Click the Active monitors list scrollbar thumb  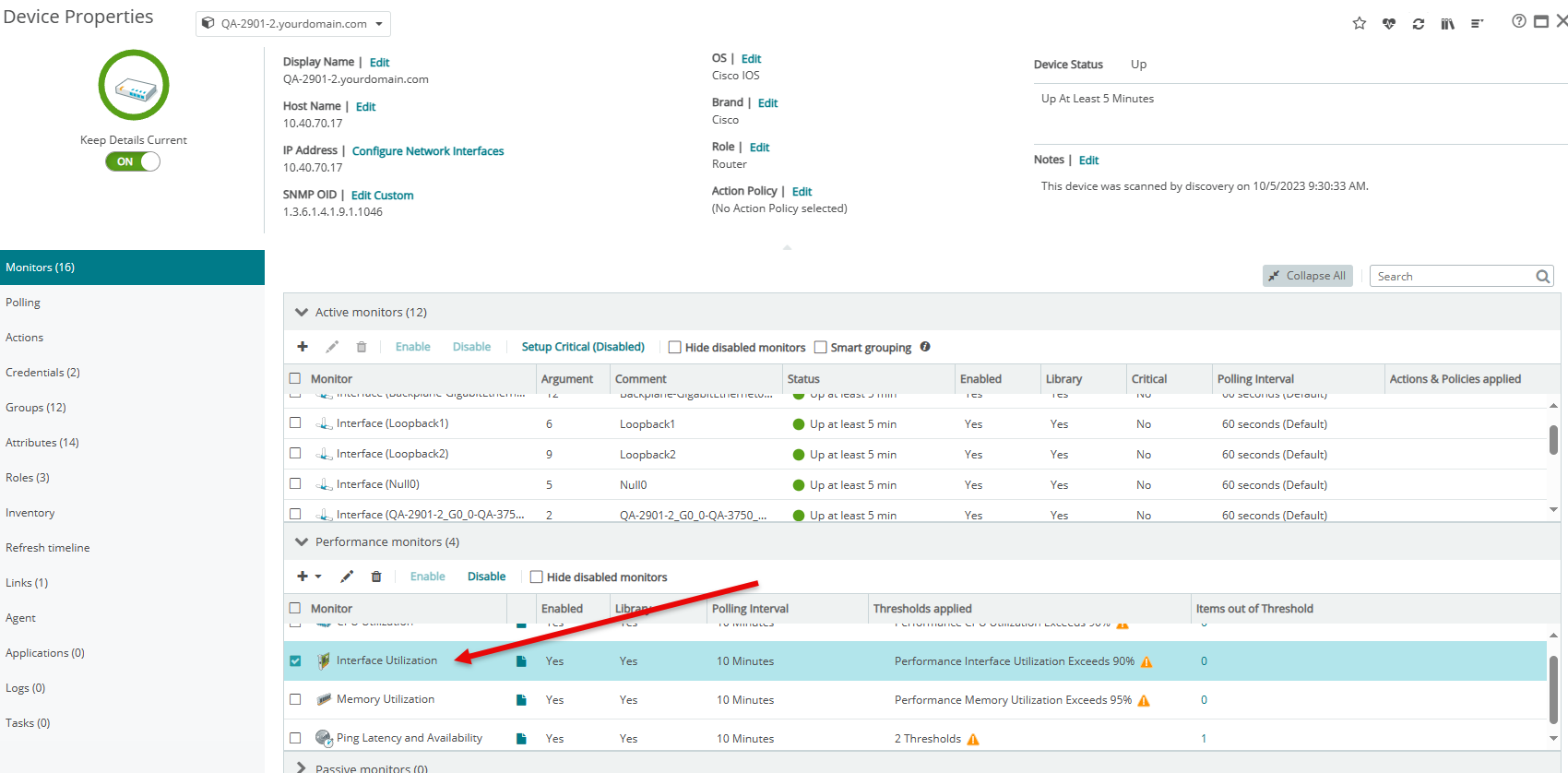click(1553, 439)
